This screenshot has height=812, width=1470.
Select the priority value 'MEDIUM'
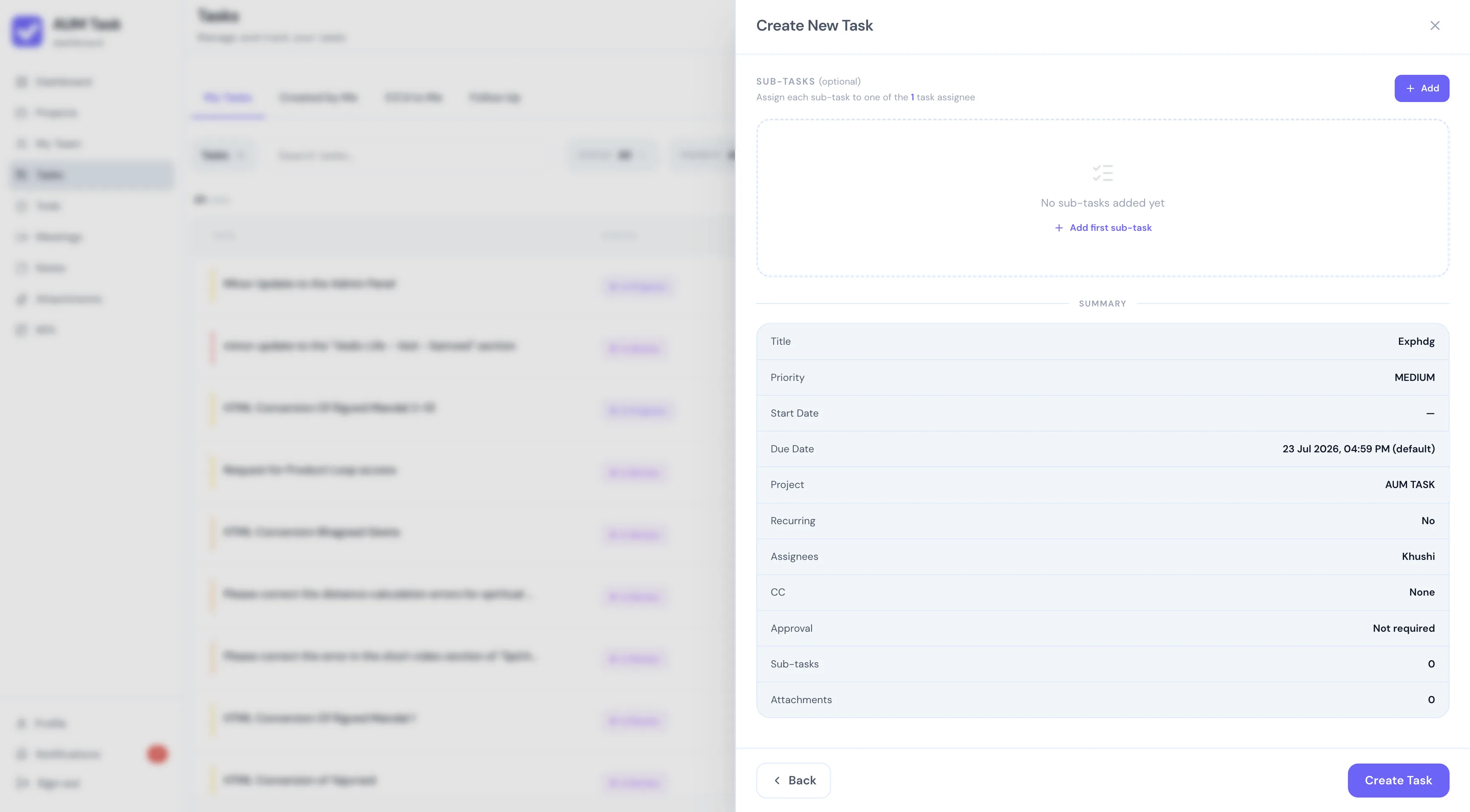(x=1414, y=378)
